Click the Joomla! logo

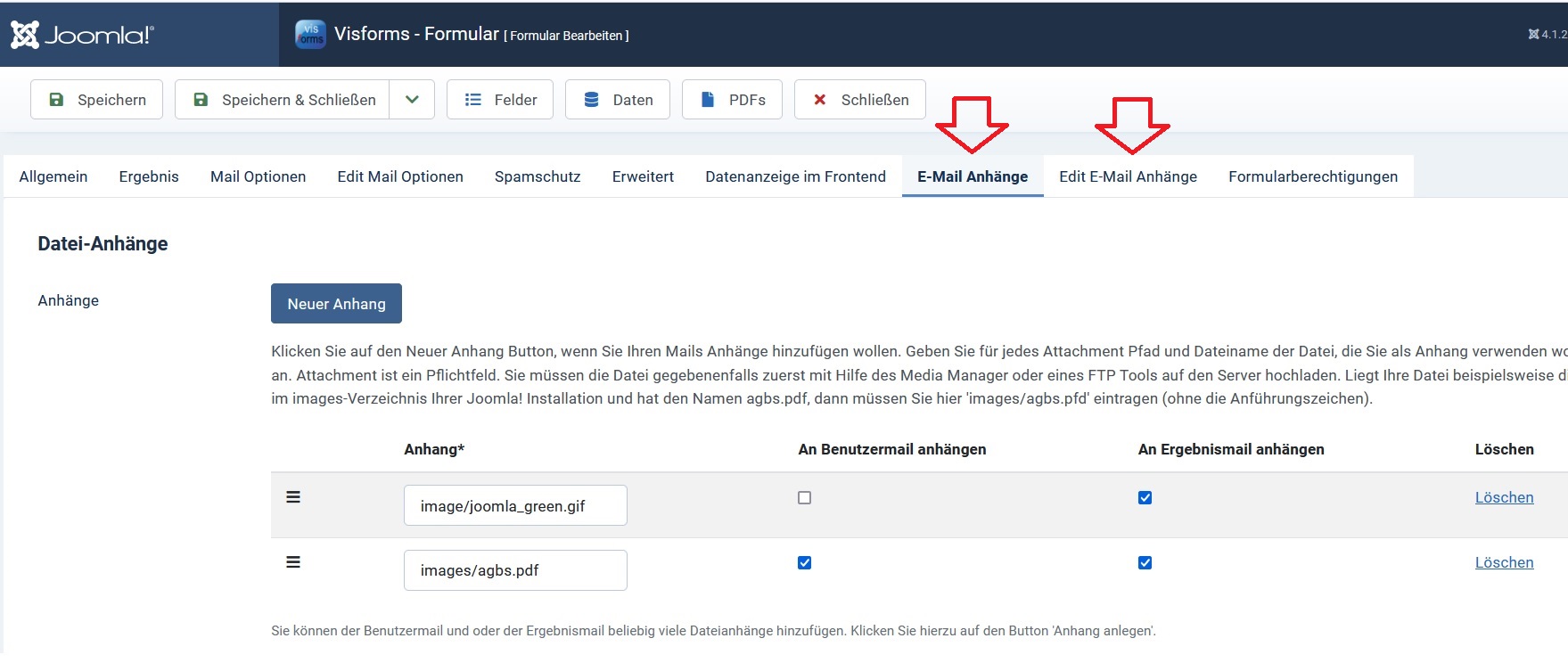click(82, 35)
